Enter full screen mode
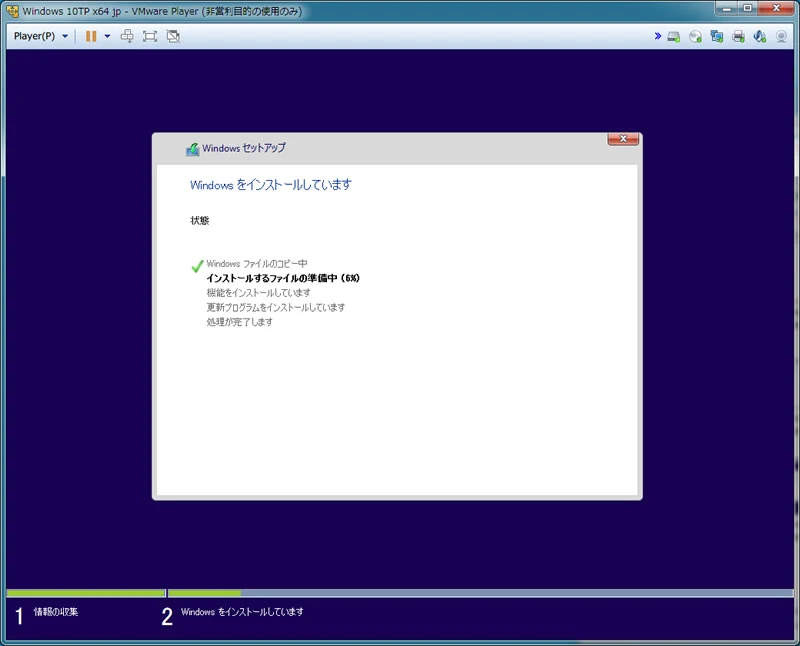The height and width of the screenshot is (646, 800). coord(150,36)
